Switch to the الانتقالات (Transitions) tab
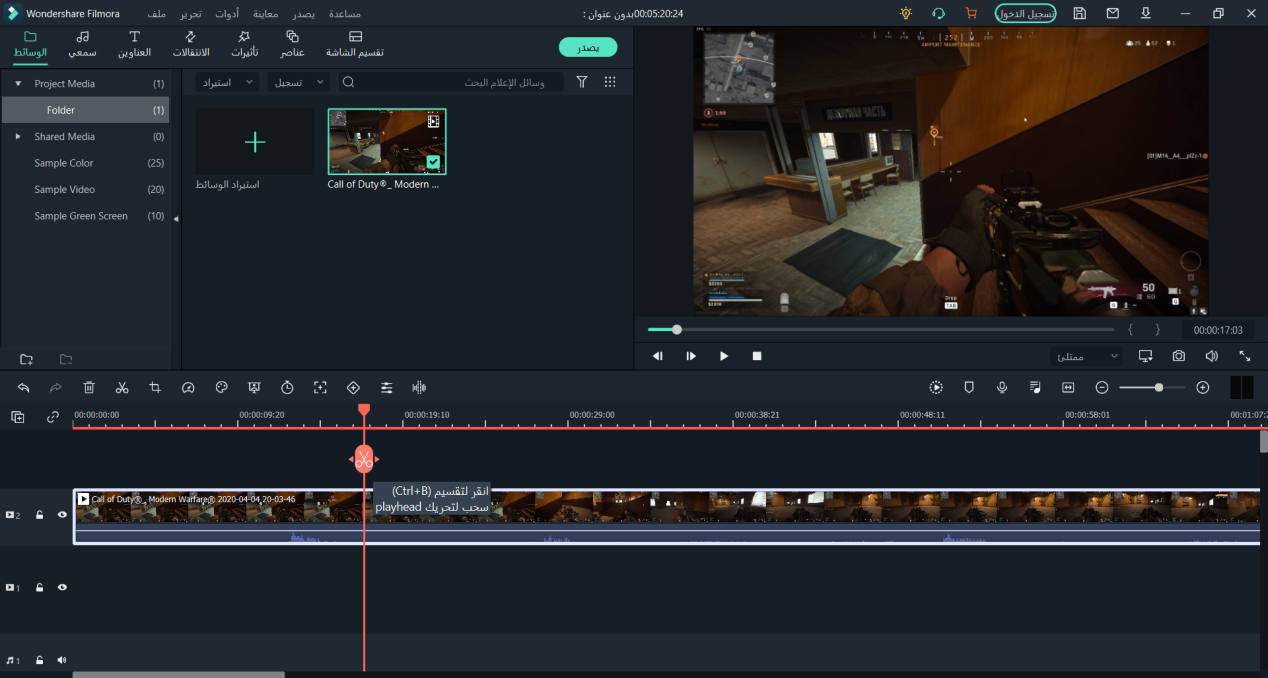Image resolution: width=1268 pixels, height=678 pixels. pyautogui.click(x=191, y=44)
